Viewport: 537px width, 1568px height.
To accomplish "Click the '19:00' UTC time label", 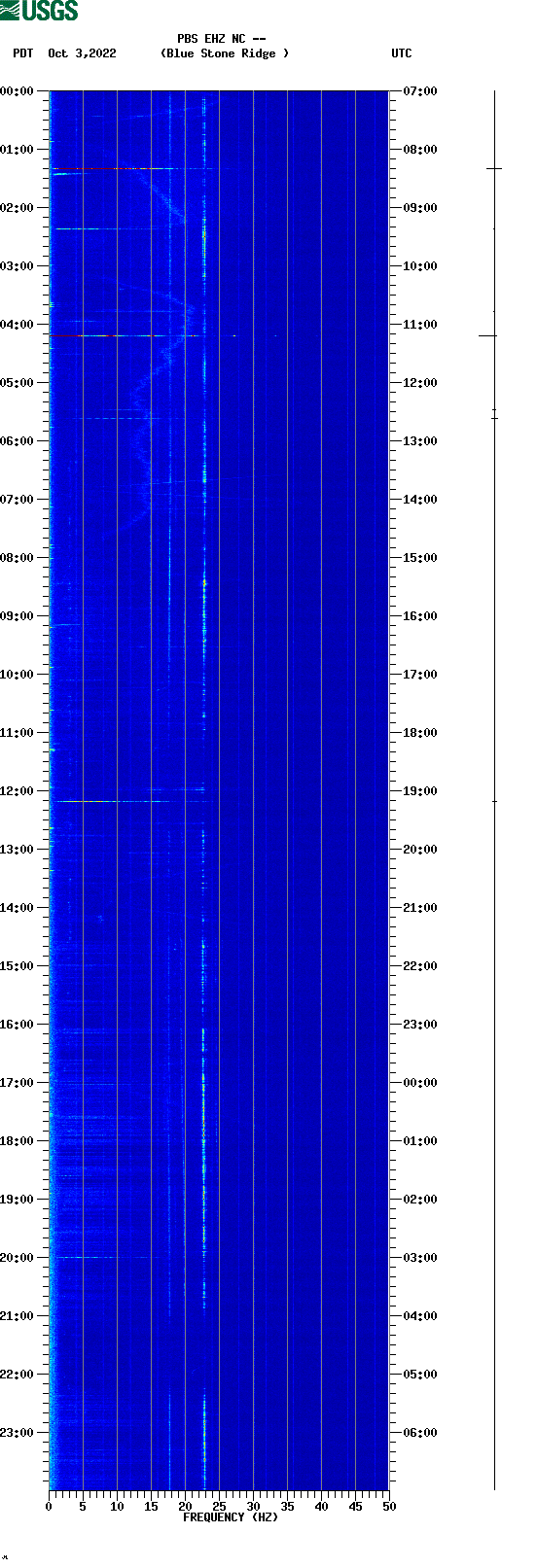I will pos(420,791).
